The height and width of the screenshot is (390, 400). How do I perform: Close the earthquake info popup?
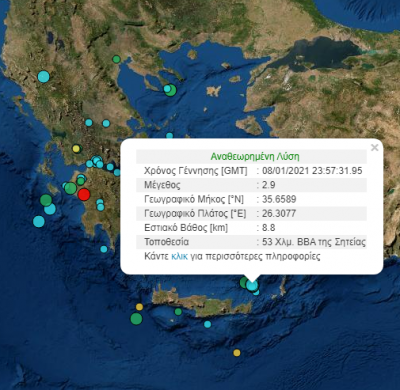[x=374, y=147]
